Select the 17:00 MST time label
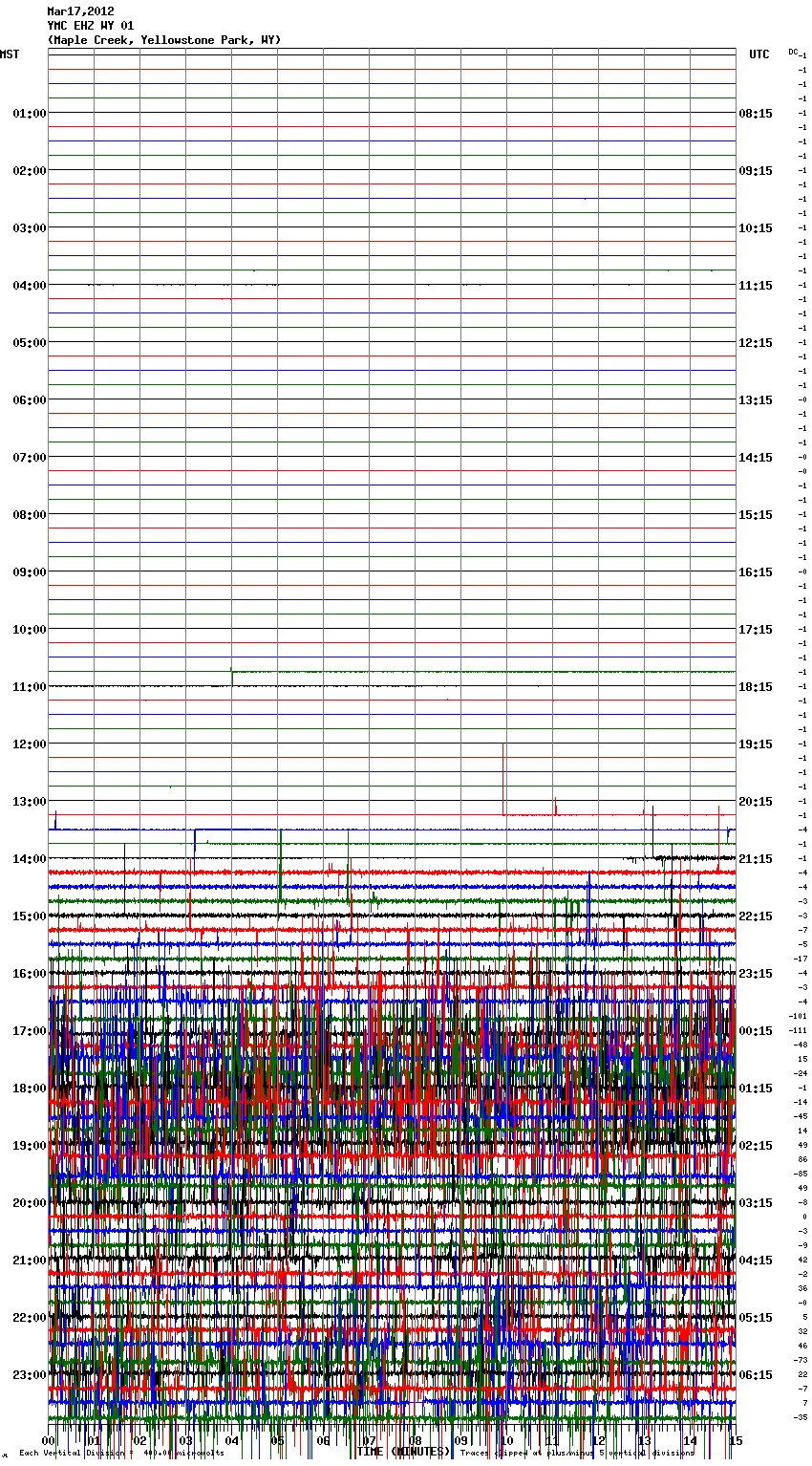 (x=29, y=1031)
